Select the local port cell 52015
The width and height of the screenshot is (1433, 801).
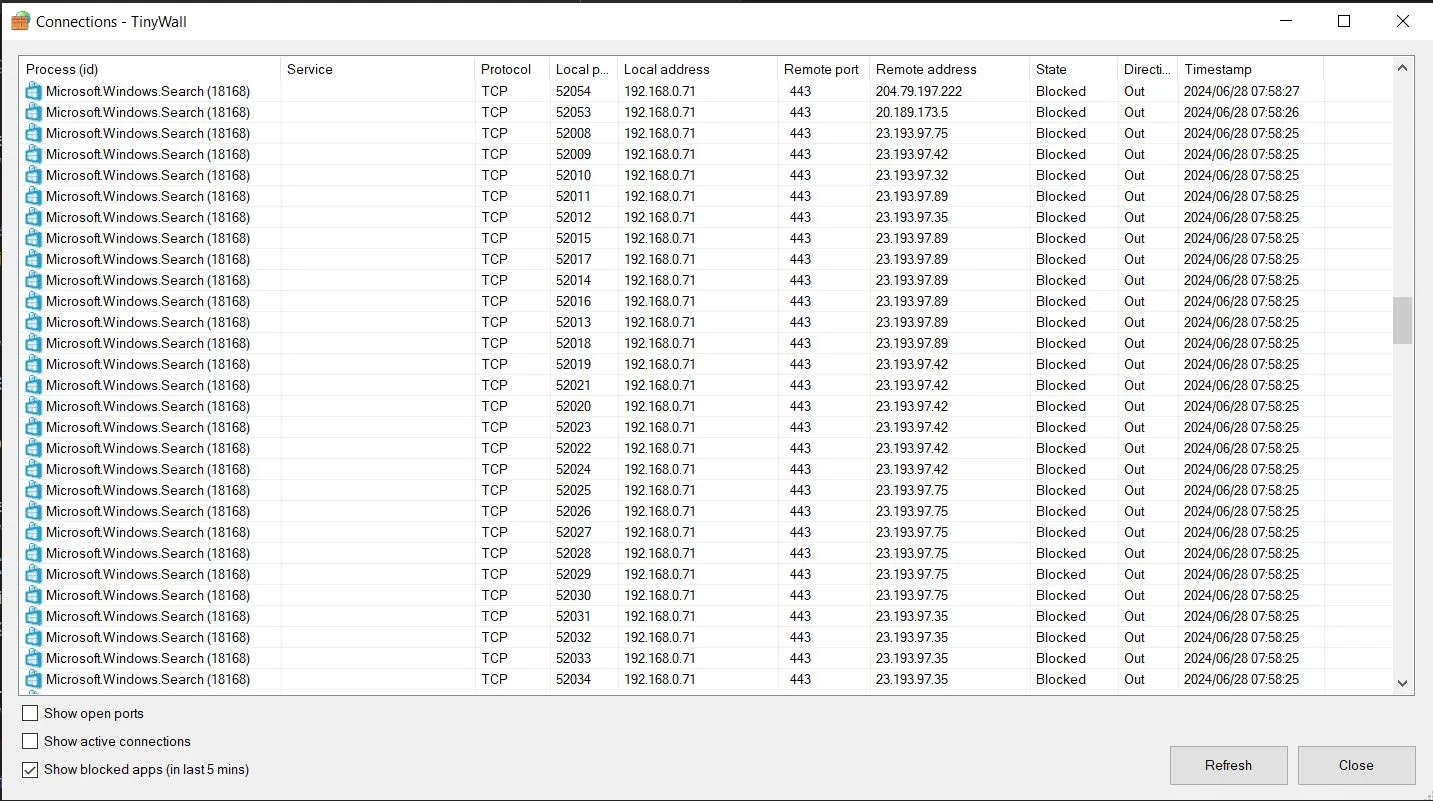pyautogui.click(x=573, y=238)
